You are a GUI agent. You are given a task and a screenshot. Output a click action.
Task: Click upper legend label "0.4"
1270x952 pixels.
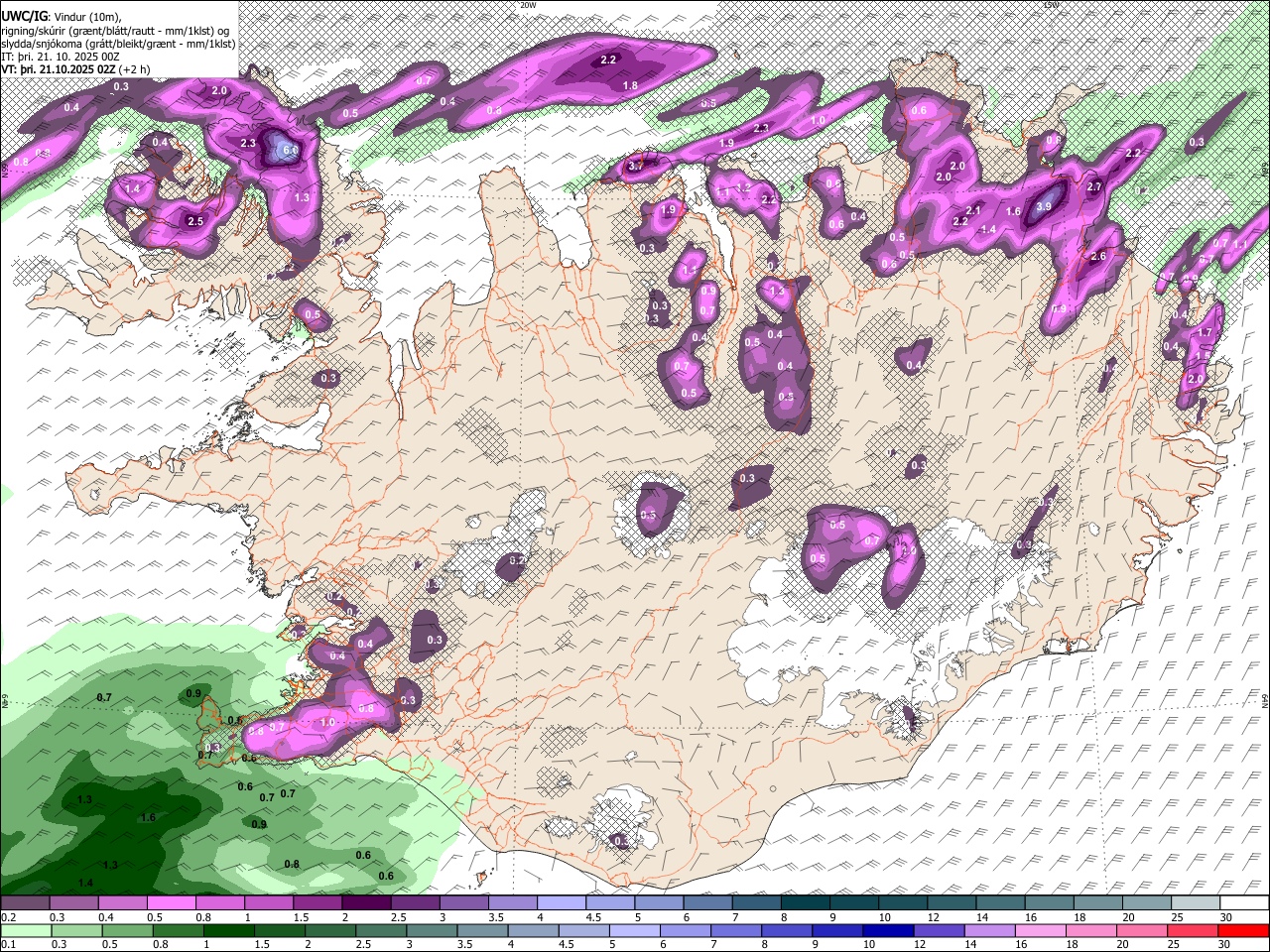click(x=106, y=917)
